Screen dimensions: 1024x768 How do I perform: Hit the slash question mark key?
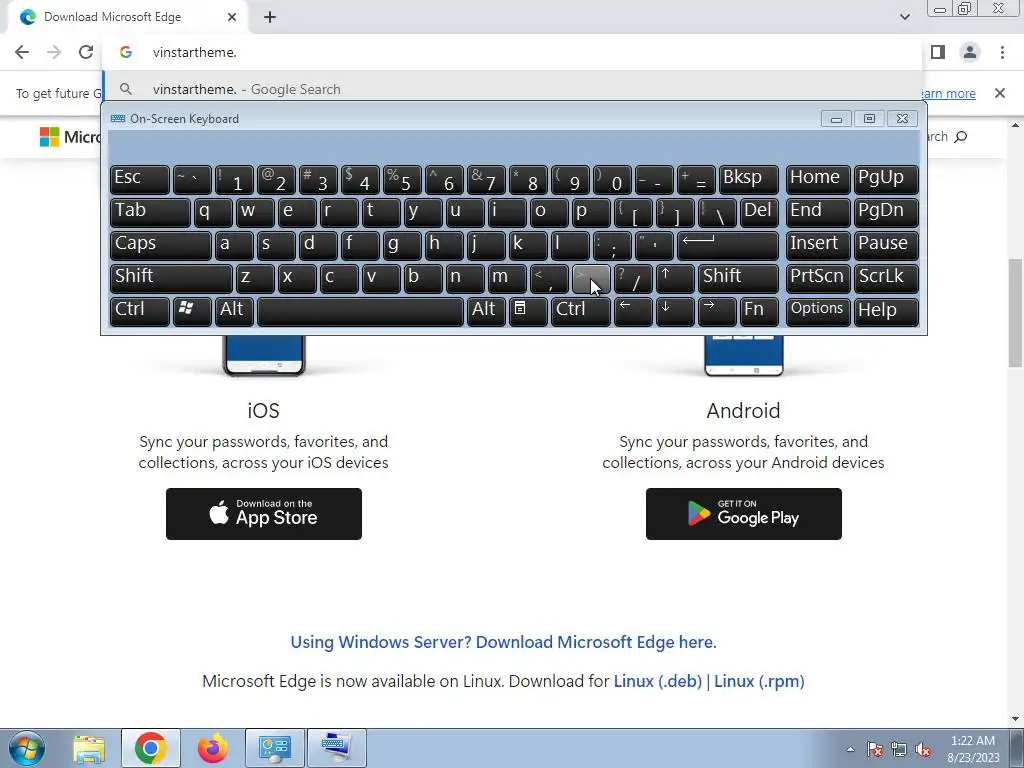point(633,278)
